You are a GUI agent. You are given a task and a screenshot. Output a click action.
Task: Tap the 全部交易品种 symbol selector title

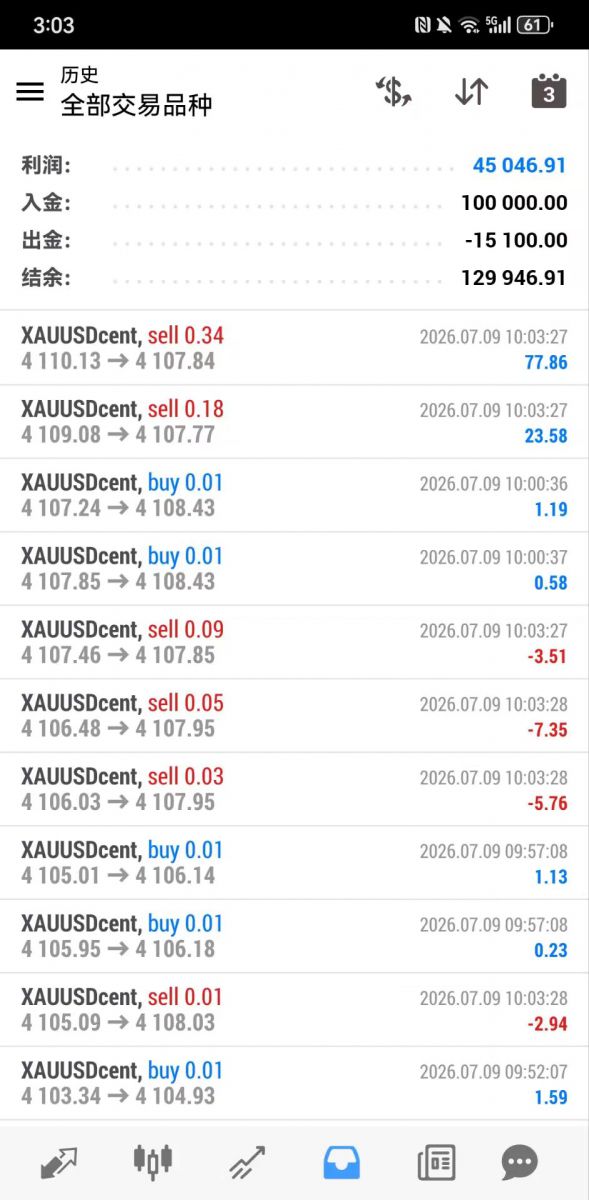click(x=136, y=105)
